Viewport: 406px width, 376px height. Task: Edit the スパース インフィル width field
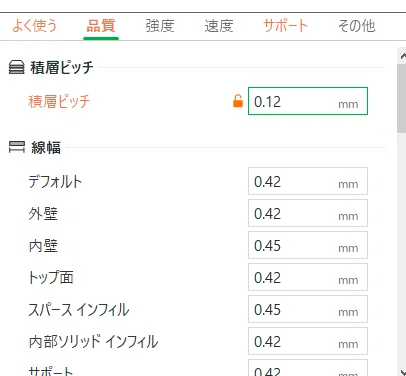[308, 309]
